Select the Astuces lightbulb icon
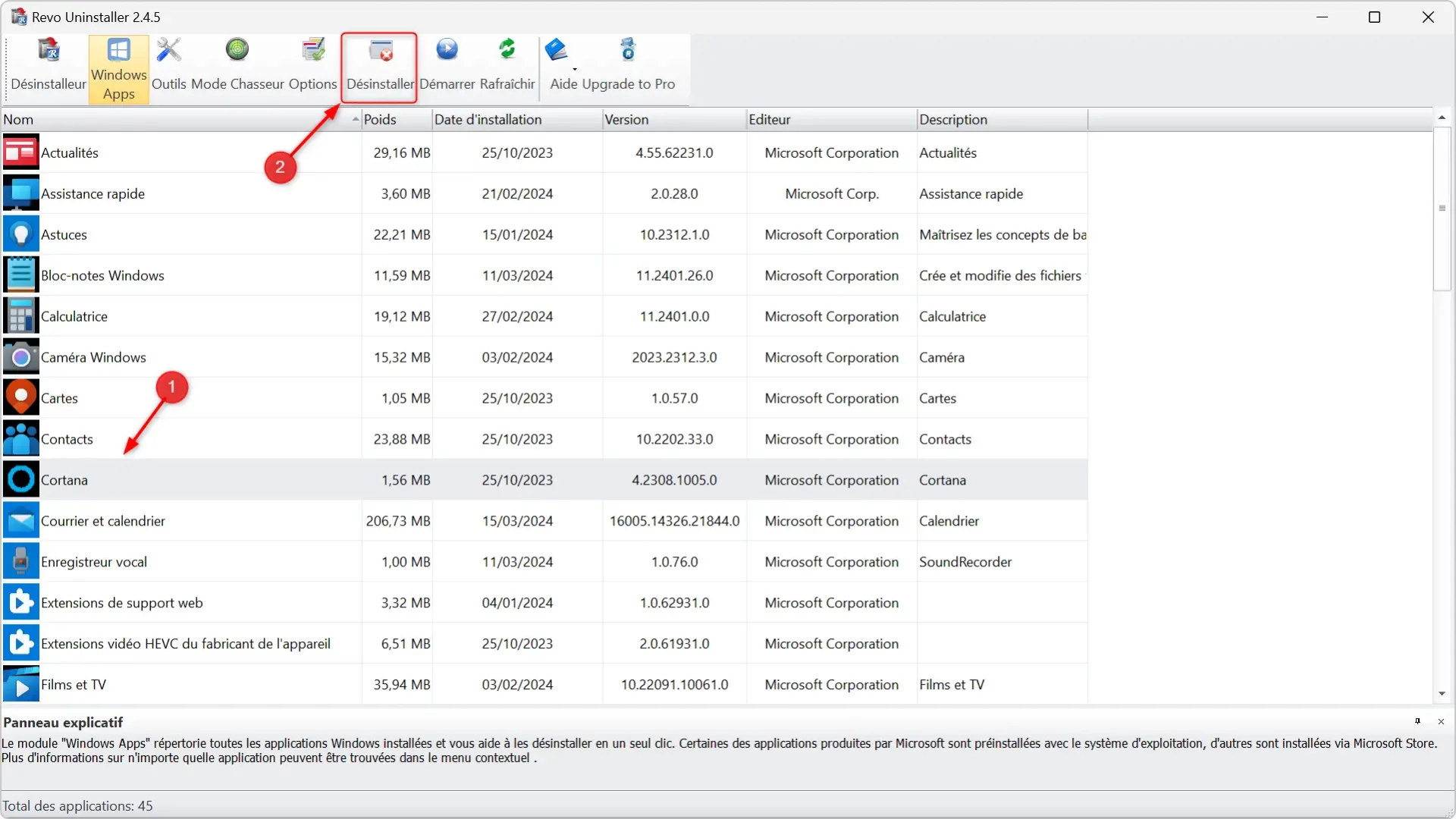 (x=20, y=234)
